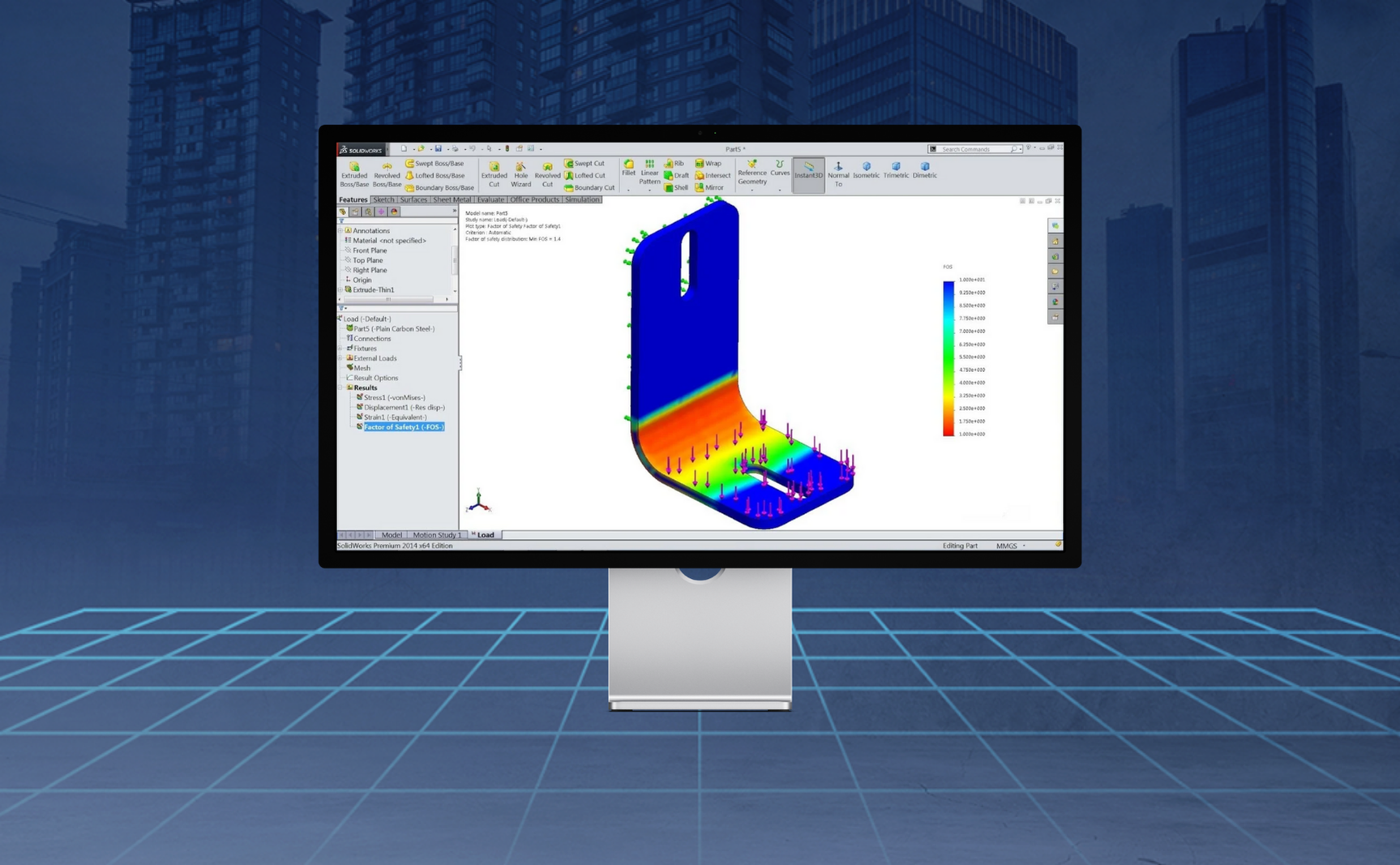Collapse the Results folder
This screenshot has height=865, width=1400.
pos(340,388)
